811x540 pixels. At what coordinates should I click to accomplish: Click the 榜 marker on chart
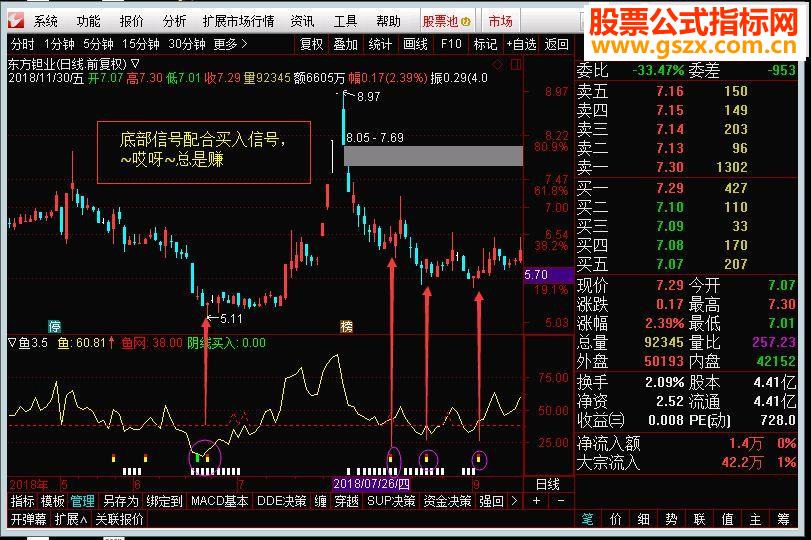coord(346,326)
